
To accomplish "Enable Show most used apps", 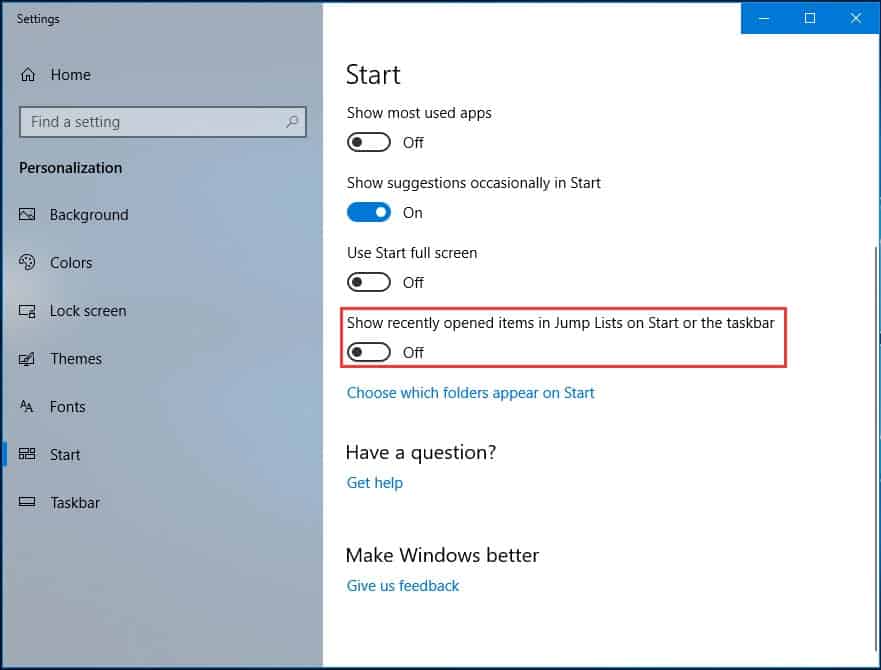I will 369,142.
